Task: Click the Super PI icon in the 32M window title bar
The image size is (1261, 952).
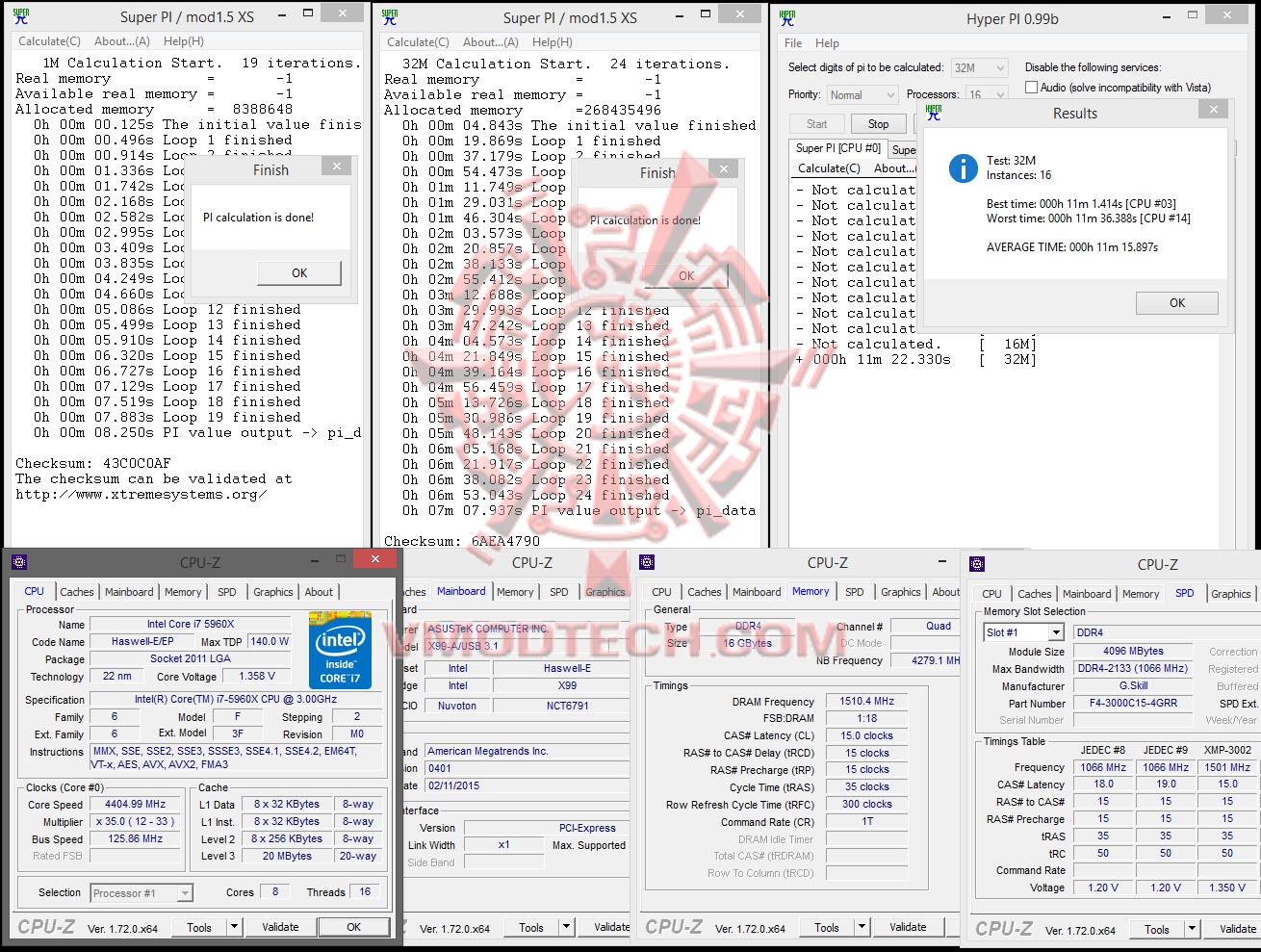Action: pos(390,16)
